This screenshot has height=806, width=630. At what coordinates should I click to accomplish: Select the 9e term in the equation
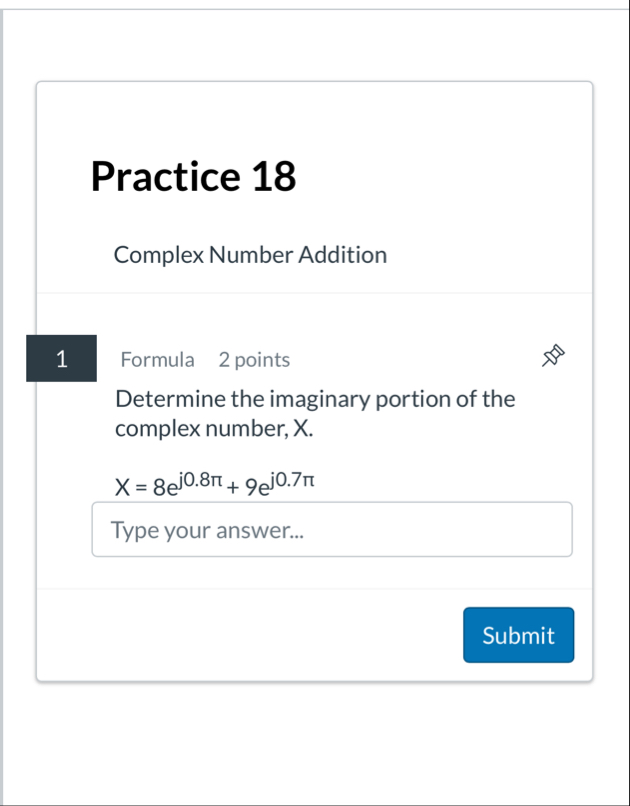tap(257, 487)
